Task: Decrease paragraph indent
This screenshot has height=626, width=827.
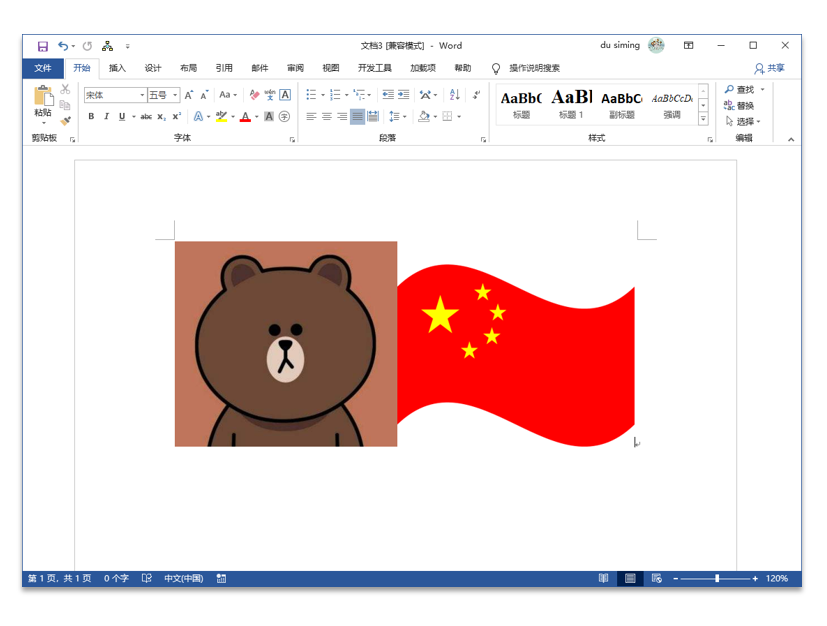Action: (x=388, y=95)
